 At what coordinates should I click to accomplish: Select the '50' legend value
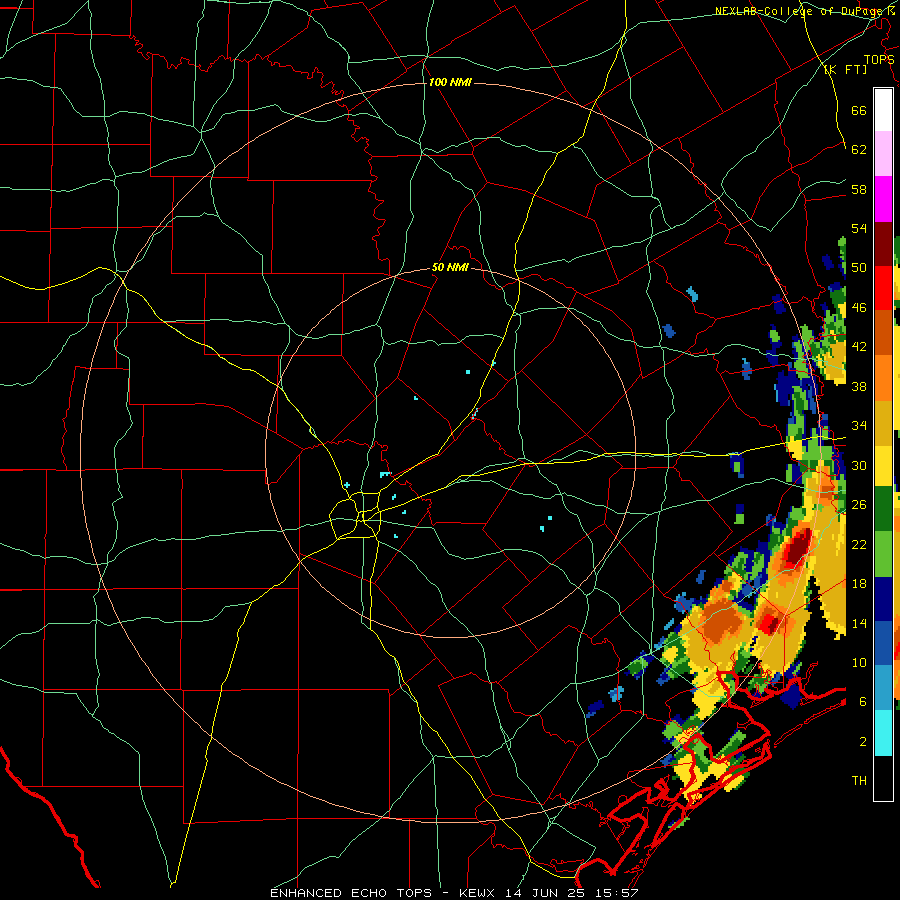click(x=859, y=268)
